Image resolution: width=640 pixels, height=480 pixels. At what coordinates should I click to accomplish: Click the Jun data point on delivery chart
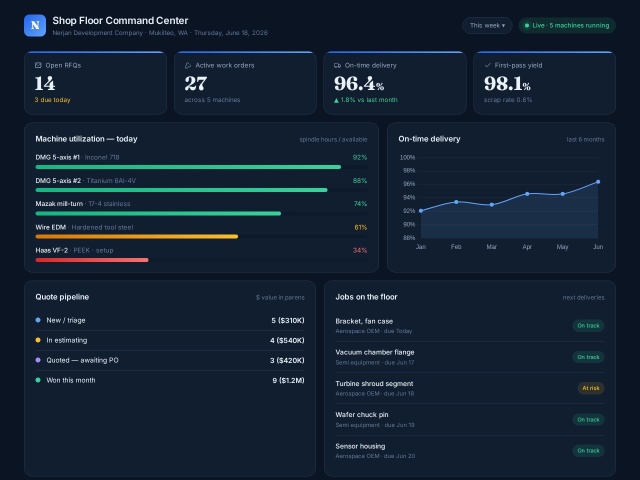click(x=598, y=182)
